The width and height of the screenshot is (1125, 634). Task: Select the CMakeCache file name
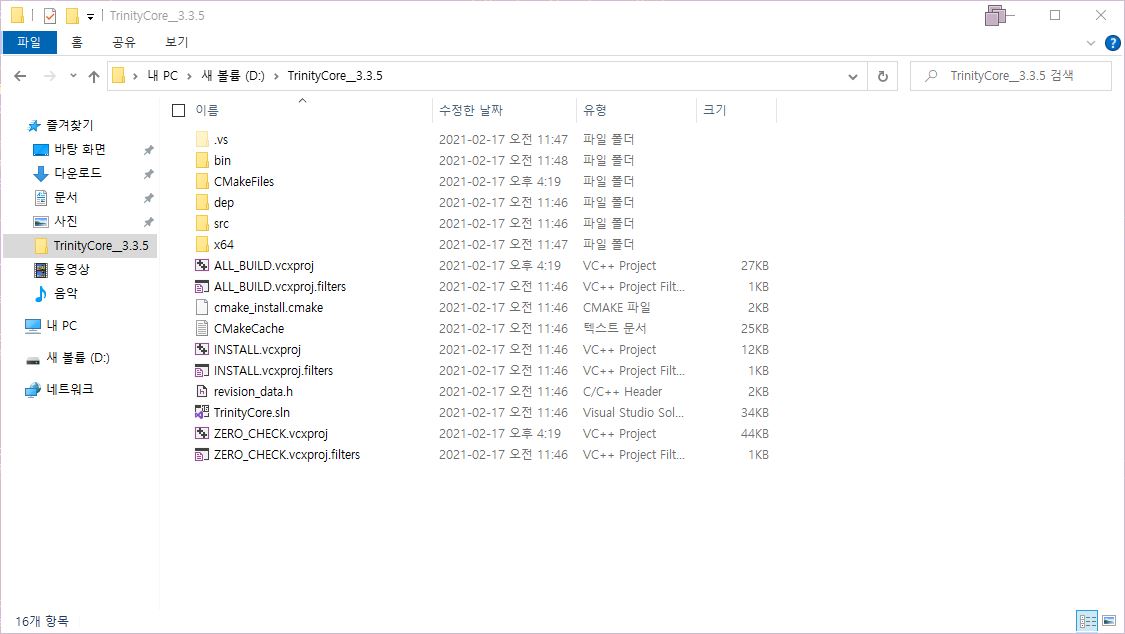(x=249, y=328)
